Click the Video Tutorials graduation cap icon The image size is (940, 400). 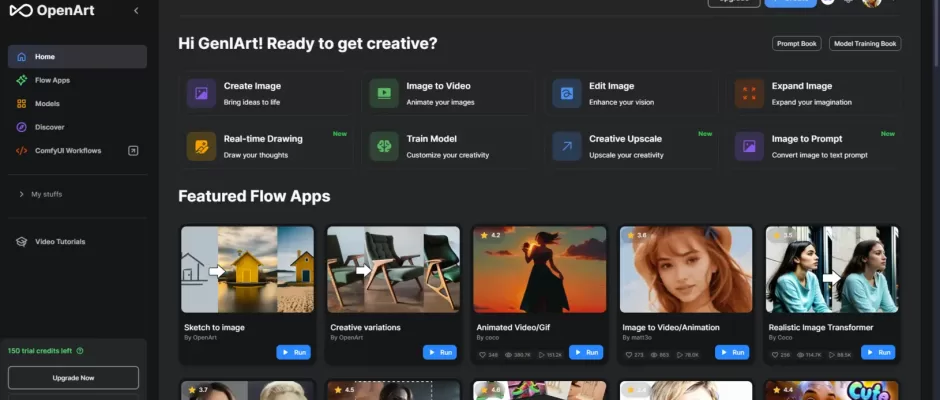22,242
